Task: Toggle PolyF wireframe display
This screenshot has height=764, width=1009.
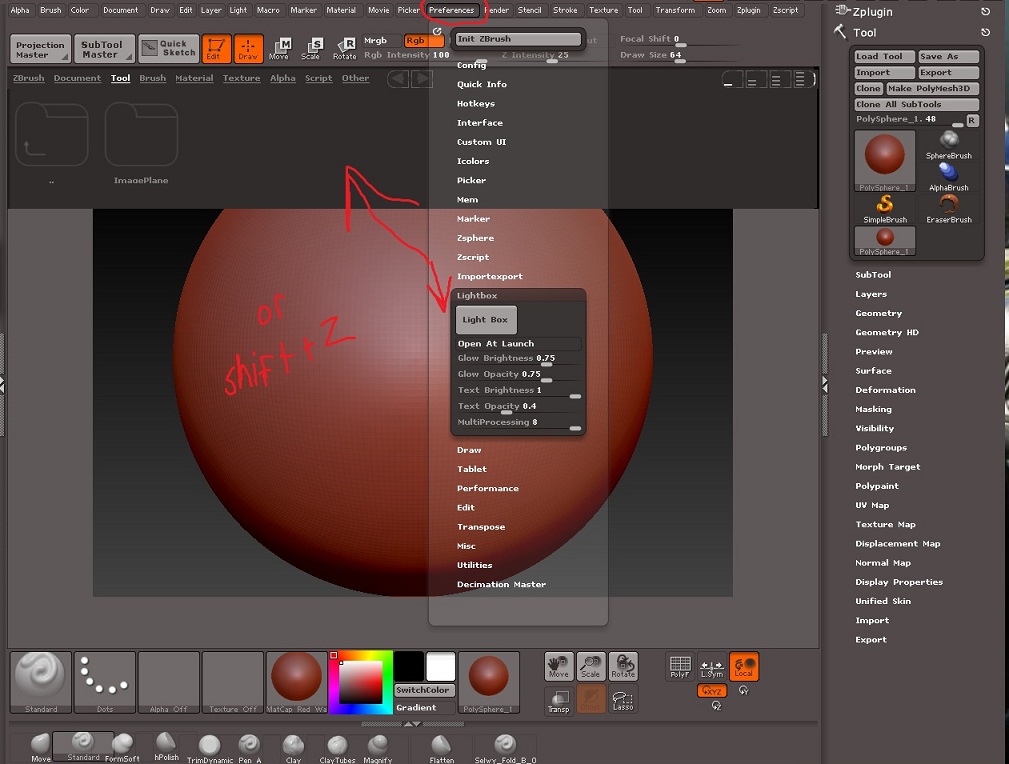Action: coord(680,667)
